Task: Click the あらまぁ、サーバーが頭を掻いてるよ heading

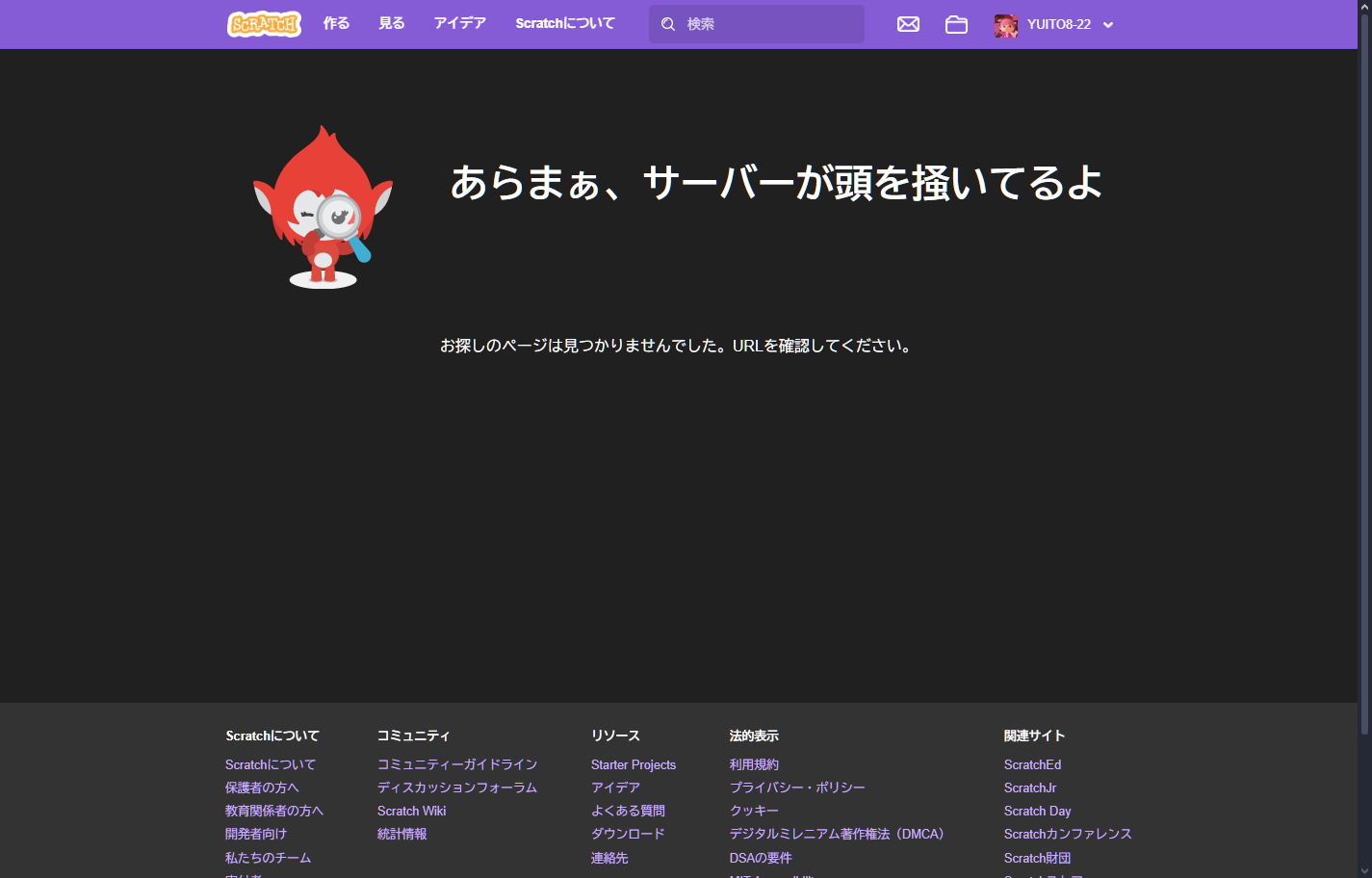Action: [776, 182]
